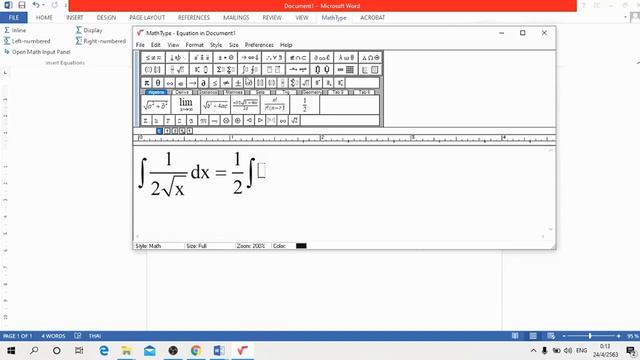Save the Word document via toolbar icon

[22, 5]
